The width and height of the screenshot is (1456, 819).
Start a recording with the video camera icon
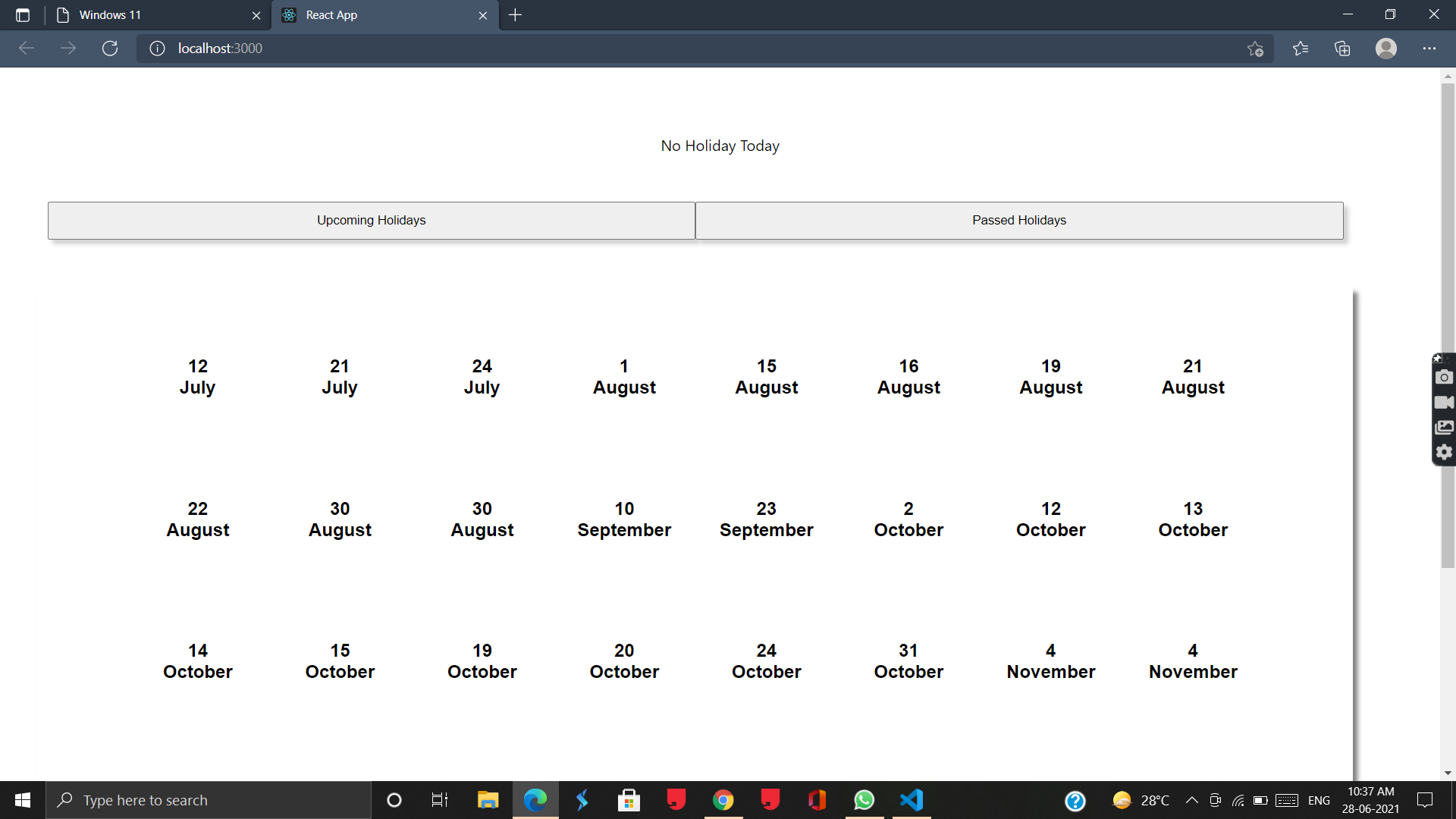coord(1444,402)
